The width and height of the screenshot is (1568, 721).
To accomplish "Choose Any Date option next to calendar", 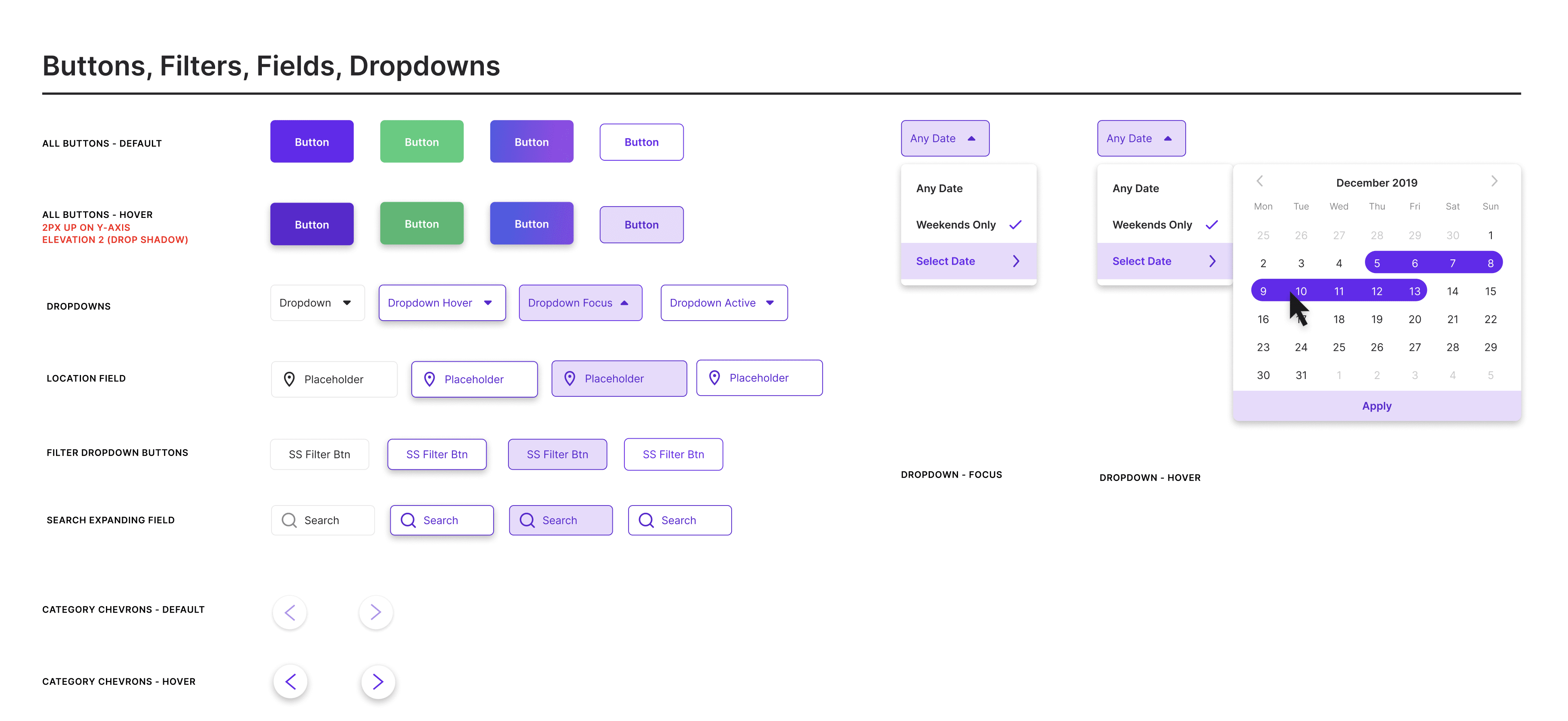I will [x=1135, y=189].
